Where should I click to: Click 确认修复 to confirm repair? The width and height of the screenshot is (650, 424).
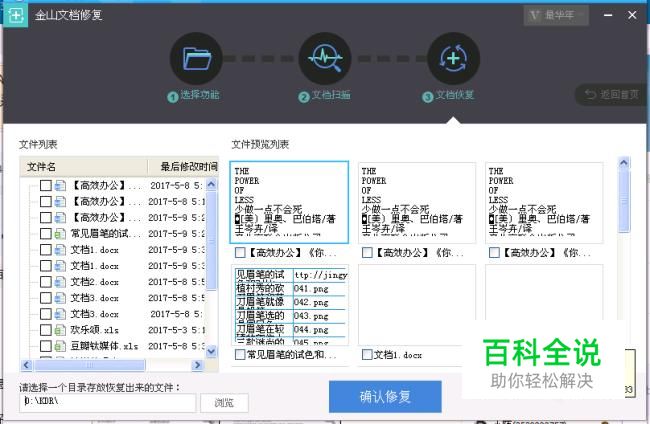tap(385, 397)
